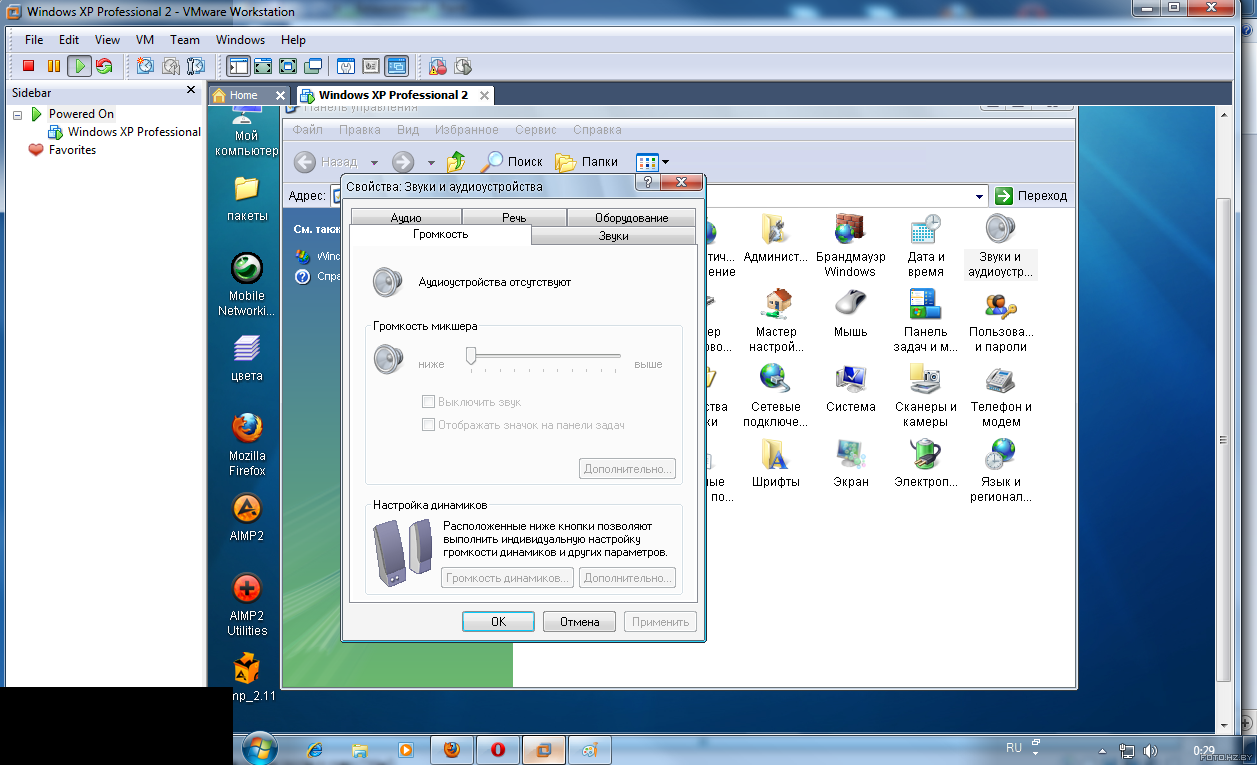Close the VMware Sidebar panel

click(191, 90)
